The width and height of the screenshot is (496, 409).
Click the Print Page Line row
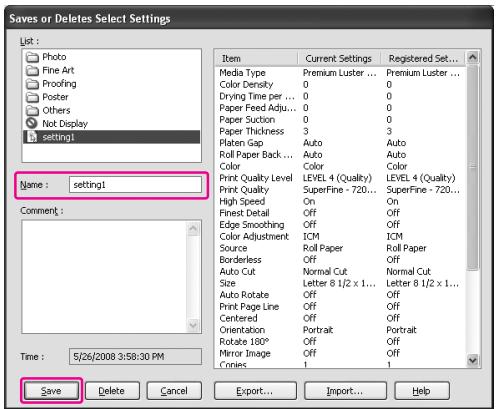340,306
